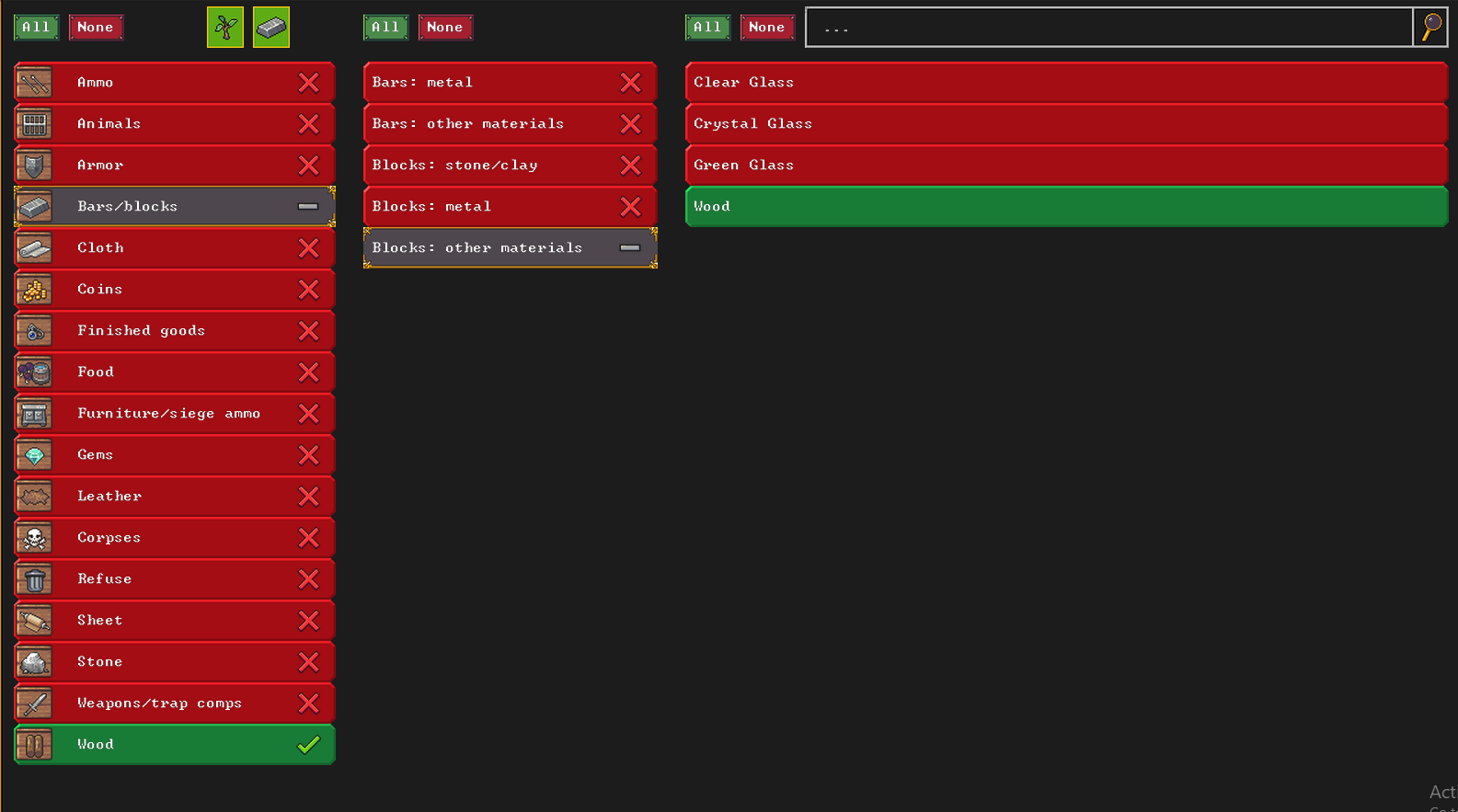Click None above the categories list

pyautogui.click(x=96, y=28)
